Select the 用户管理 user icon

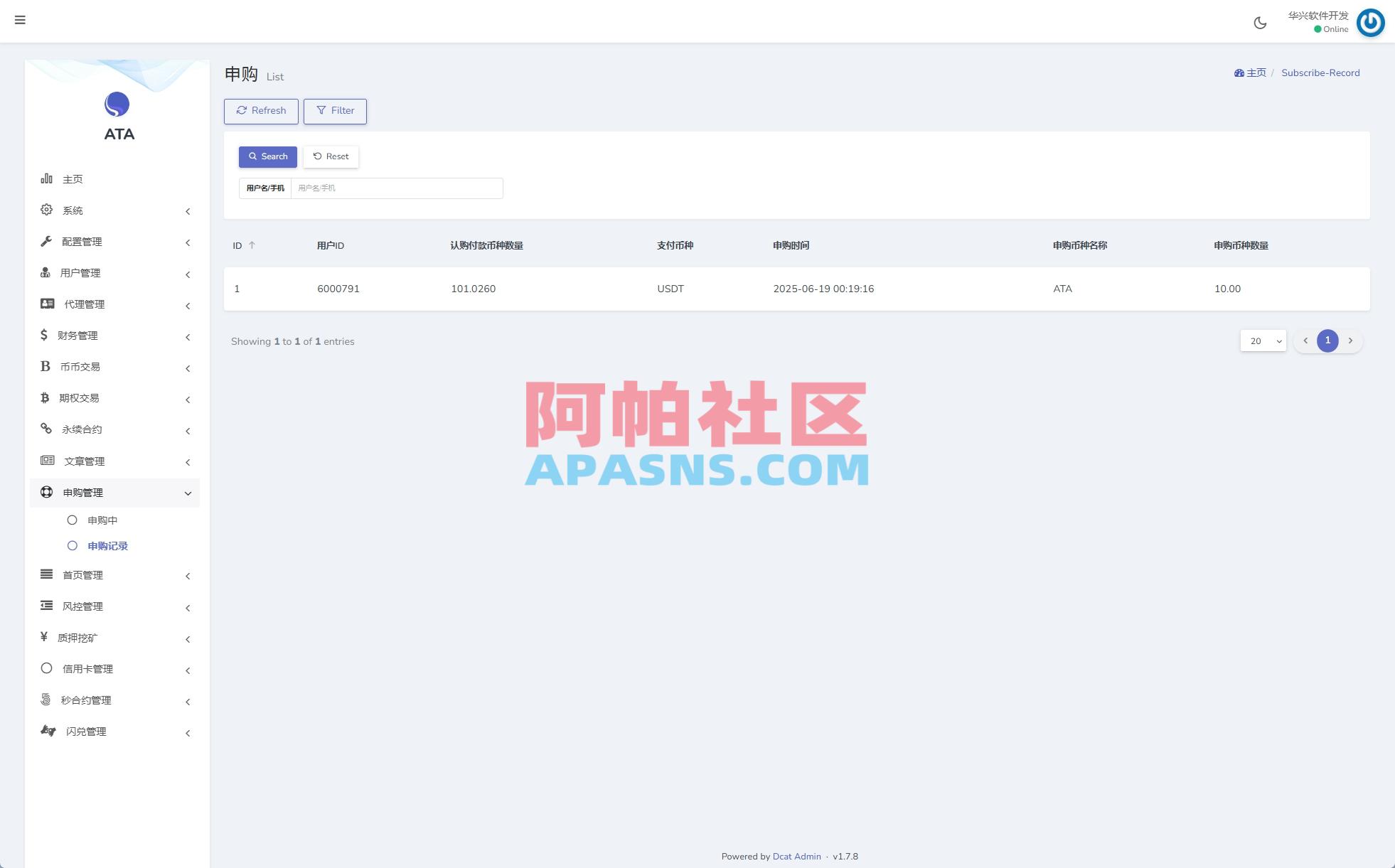(x=44, y=272)
